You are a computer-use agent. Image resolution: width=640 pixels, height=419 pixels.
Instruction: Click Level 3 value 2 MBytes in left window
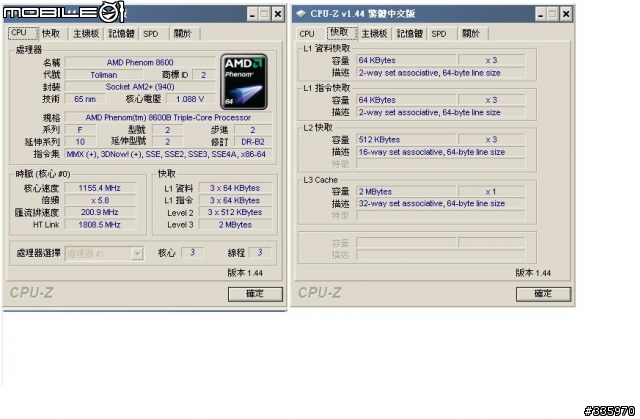pyautogui.click(x=235, y=224)
